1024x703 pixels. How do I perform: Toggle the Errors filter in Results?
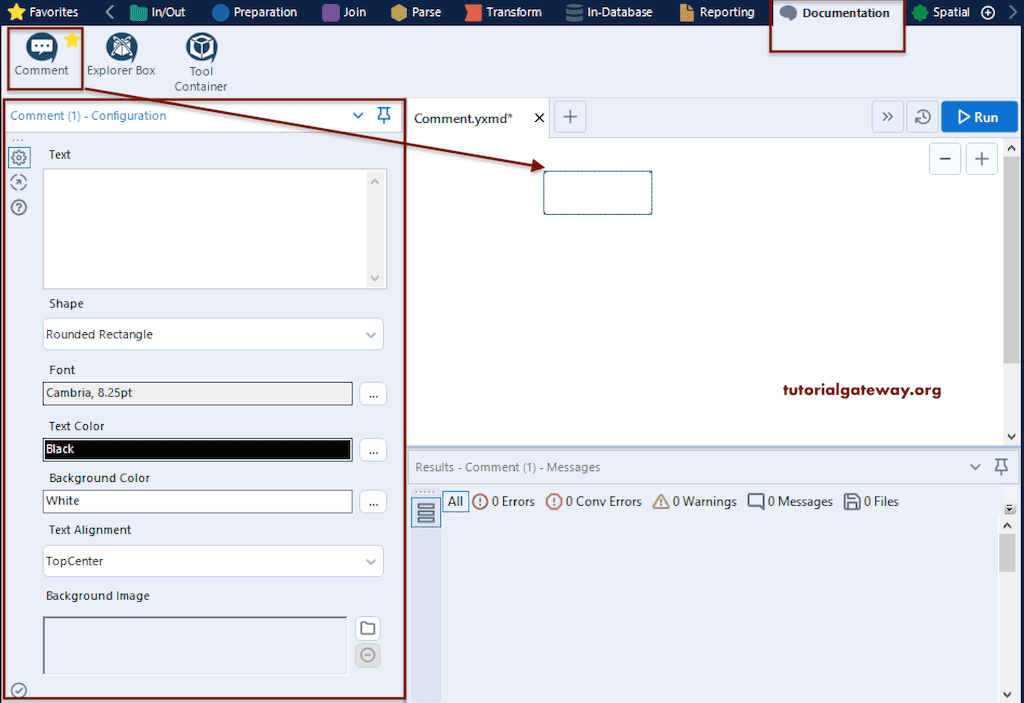[504, 501]
